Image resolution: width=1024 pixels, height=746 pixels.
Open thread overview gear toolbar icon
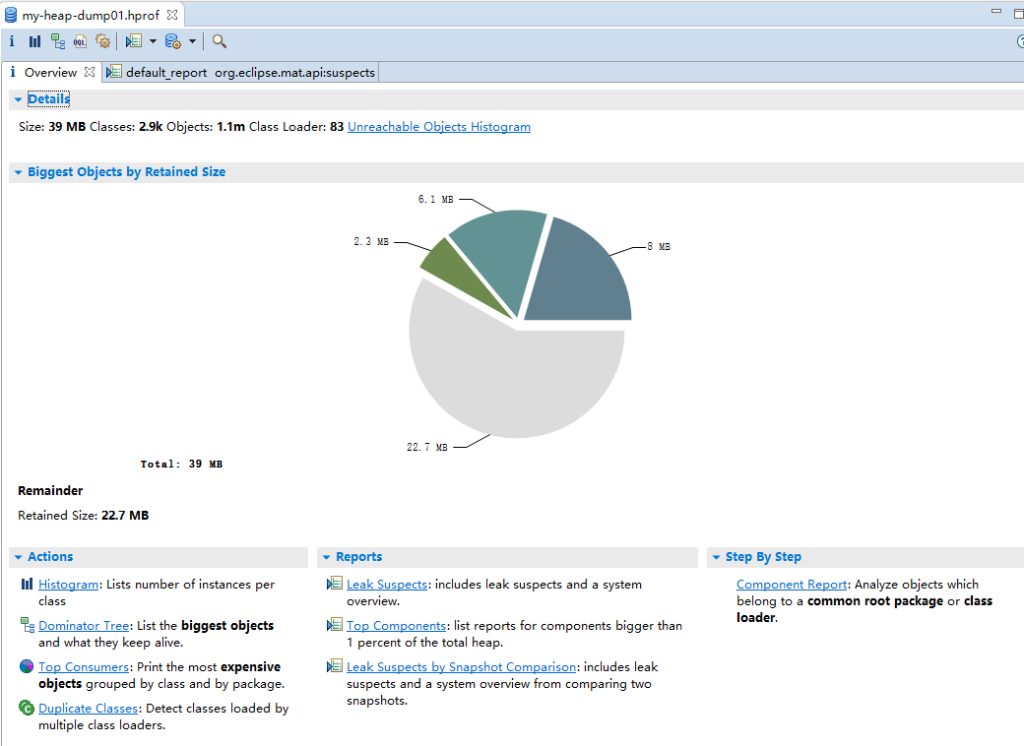tap(102, 41)
